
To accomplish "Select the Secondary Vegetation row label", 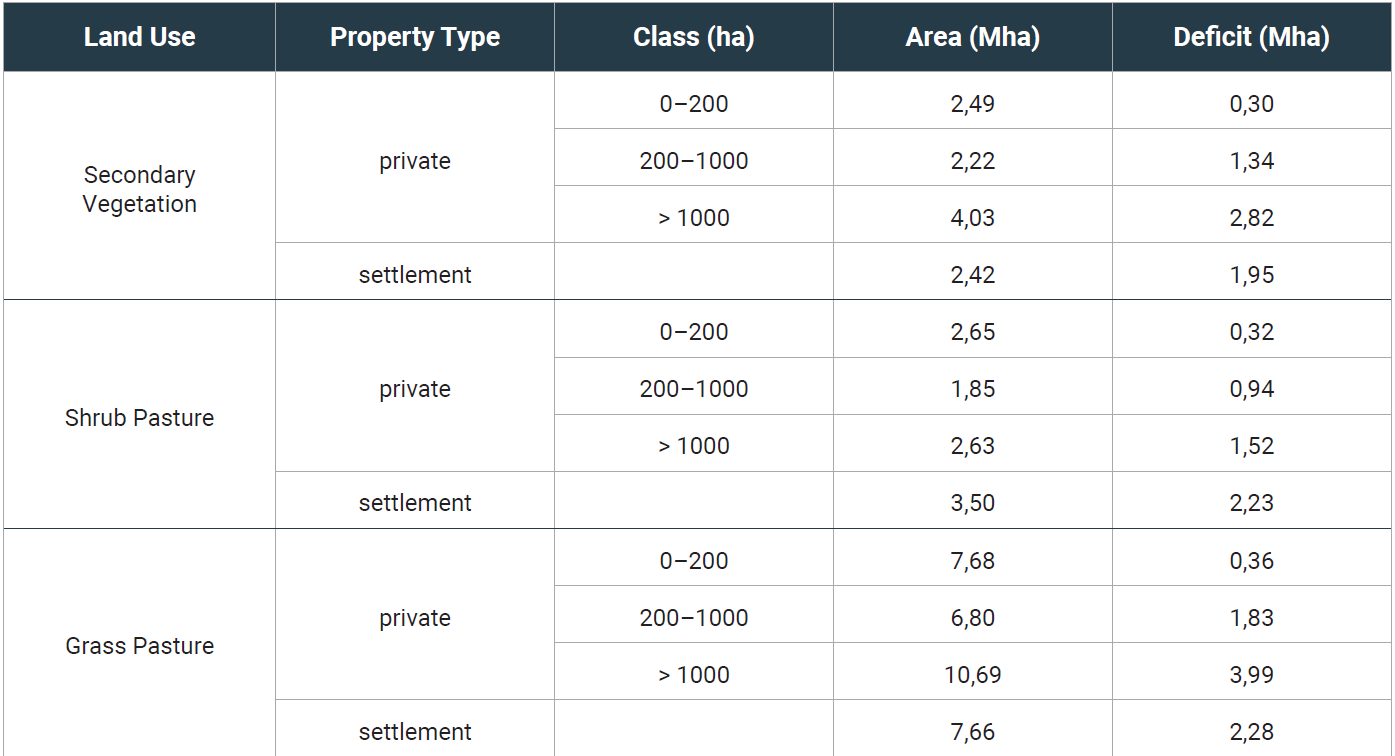I will 139,189.
